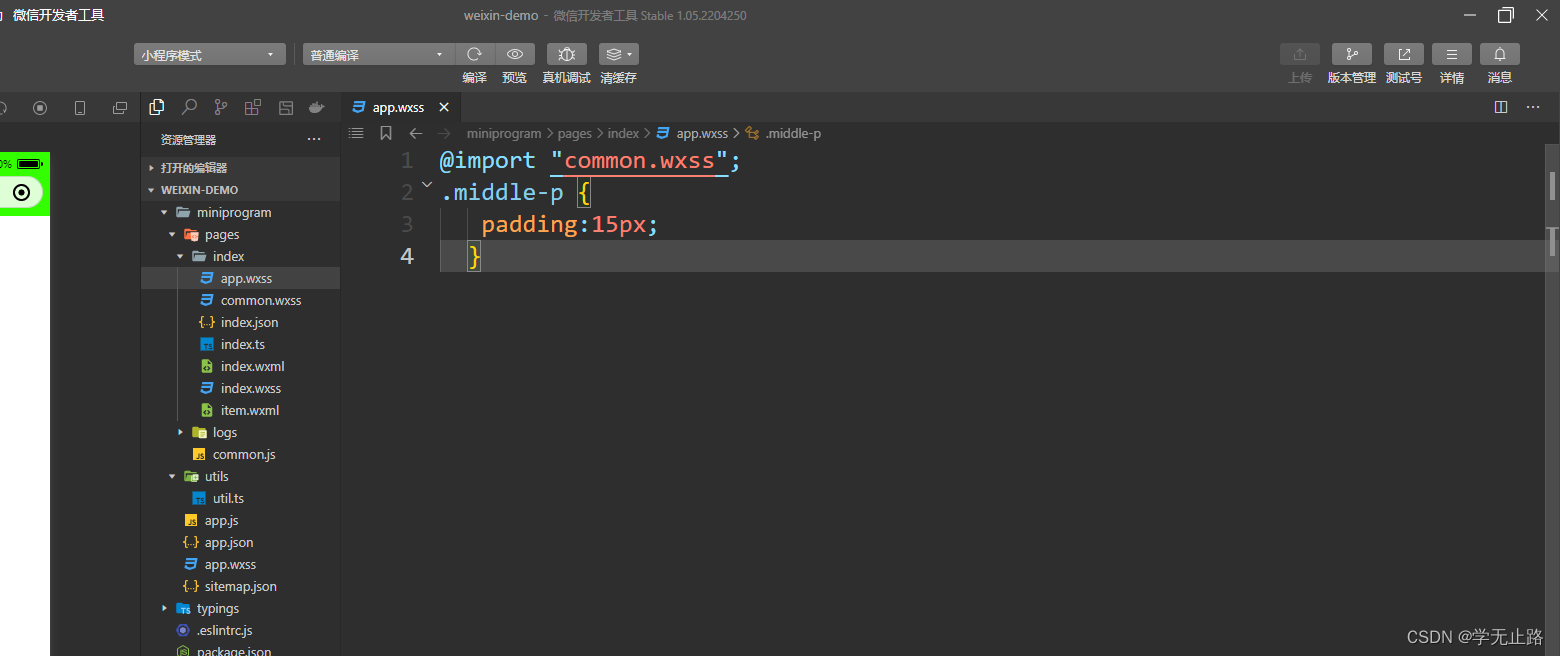Open editor more actions ellipsis

pos(1533,107)
